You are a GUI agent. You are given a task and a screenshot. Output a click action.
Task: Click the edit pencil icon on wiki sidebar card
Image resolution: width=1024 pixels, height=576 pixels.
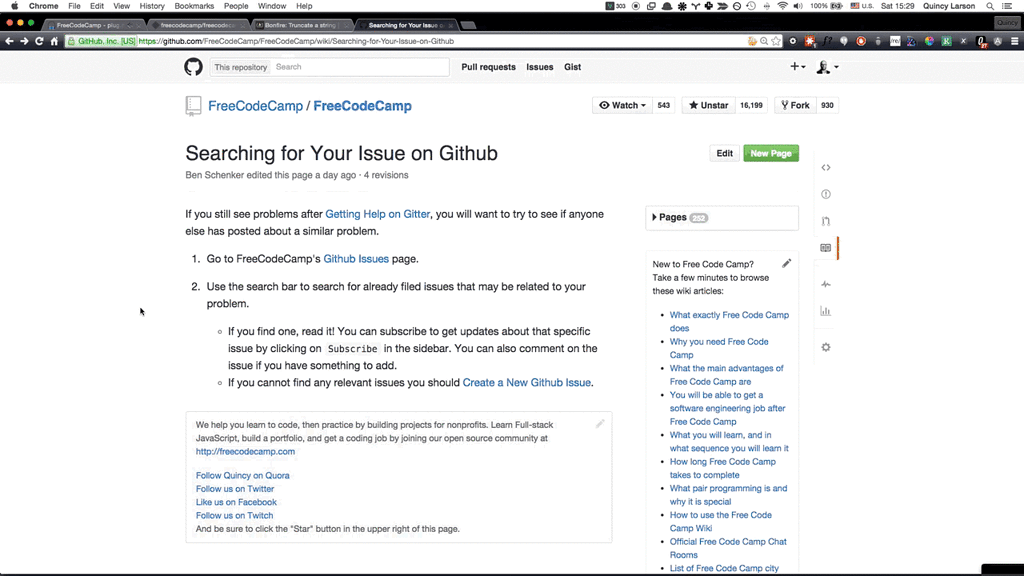787,263
